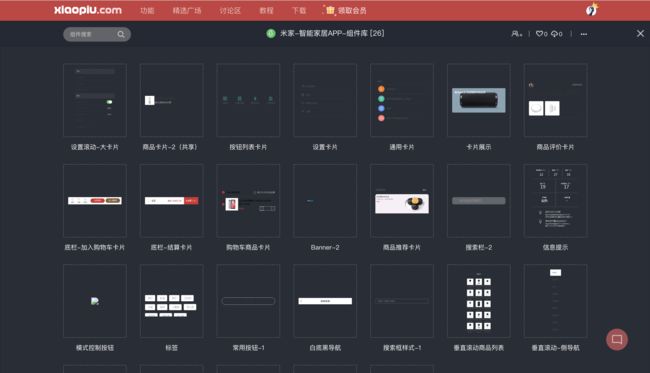This screenshot has width=650, height=373.
Task: Open the 垂直滚动-侧导航 thumbnail
Action: pyautogui.click(x=555, y=301)
